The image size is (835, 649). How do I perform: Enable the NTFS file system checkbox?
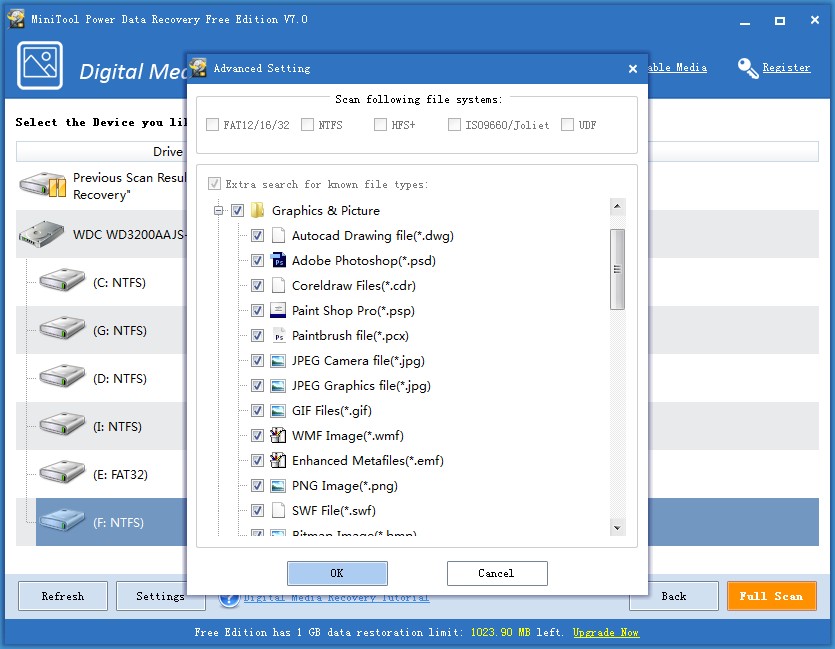(310, 124)
